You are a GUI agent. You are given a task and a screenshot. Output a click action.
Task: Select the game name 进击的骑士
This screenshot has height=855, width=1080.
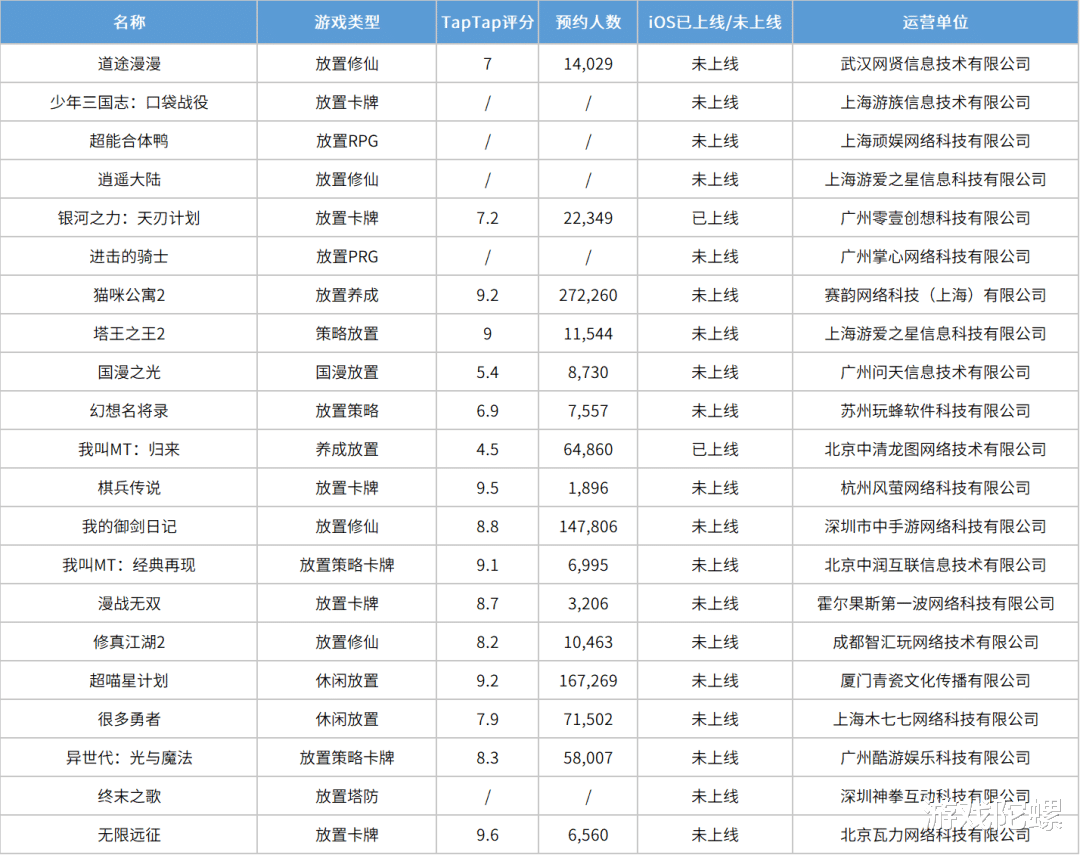pyautogui.click(x=129, y=257)
